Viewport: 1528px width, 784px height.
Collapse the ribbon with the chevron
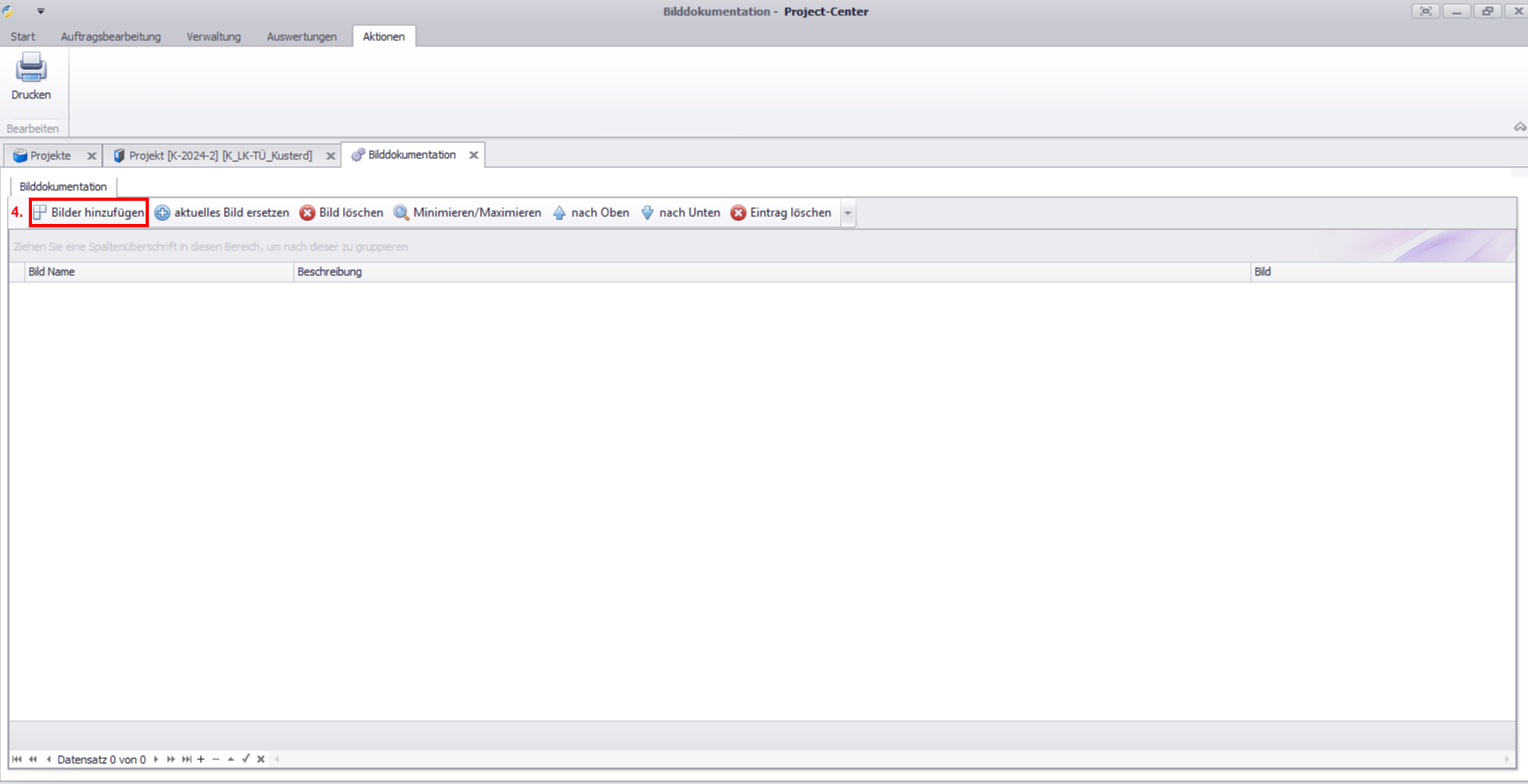click(x=1519, y=127)
